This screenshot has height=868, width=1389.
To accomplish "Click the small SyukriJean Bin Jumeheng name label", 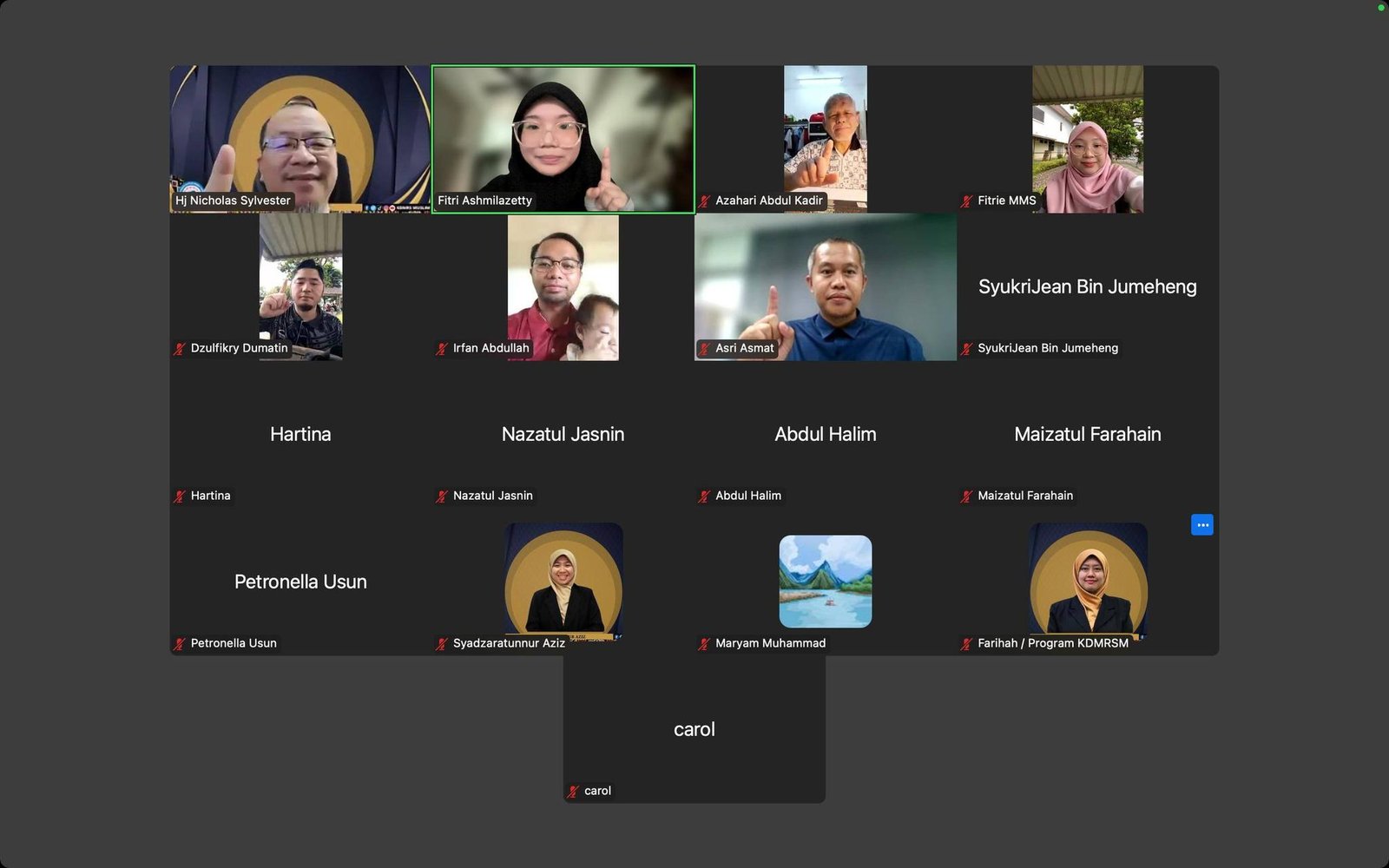I will pos(1047,348).
